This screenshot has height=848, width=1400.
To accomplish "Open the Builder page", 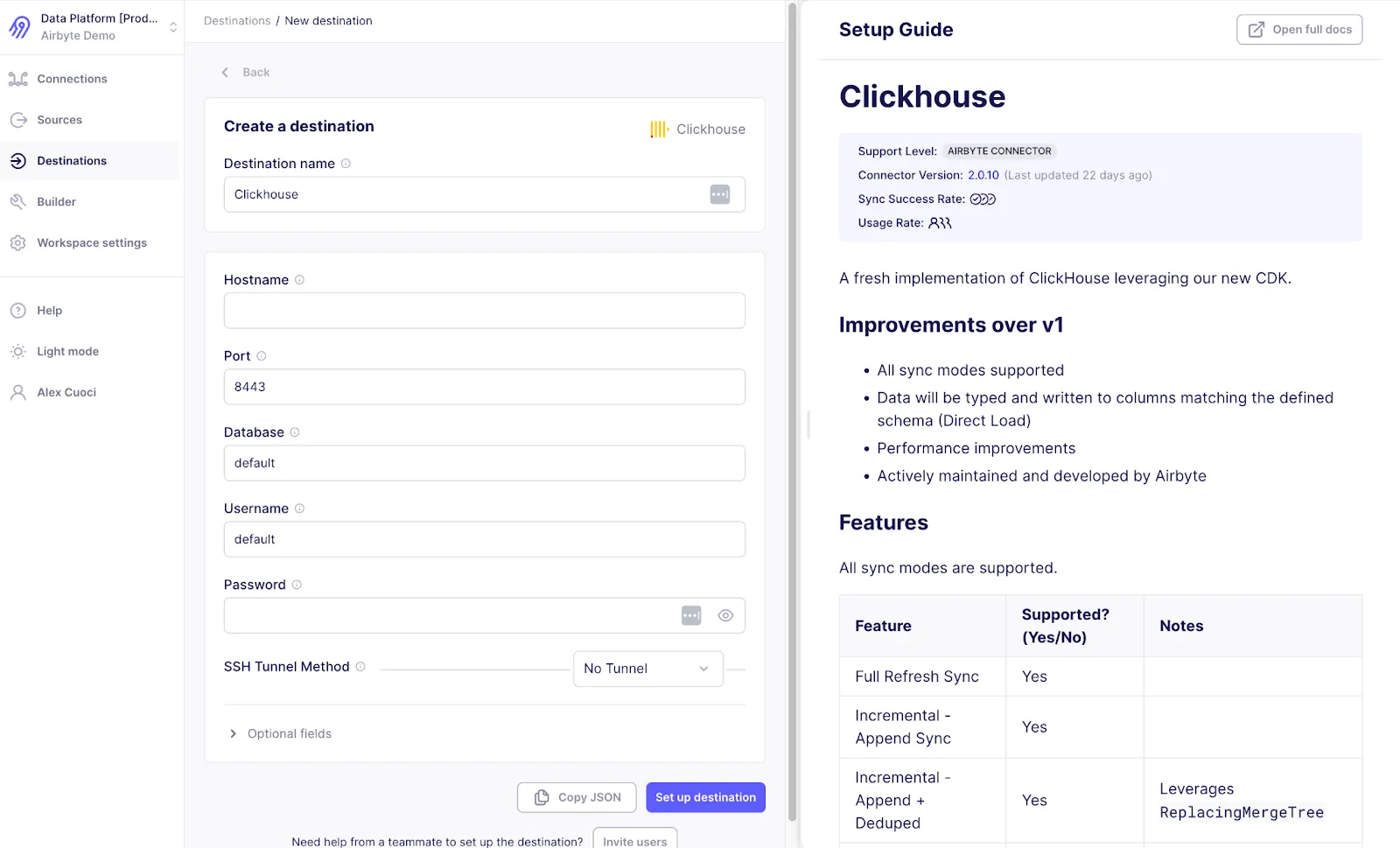I will tap(56, 202).
